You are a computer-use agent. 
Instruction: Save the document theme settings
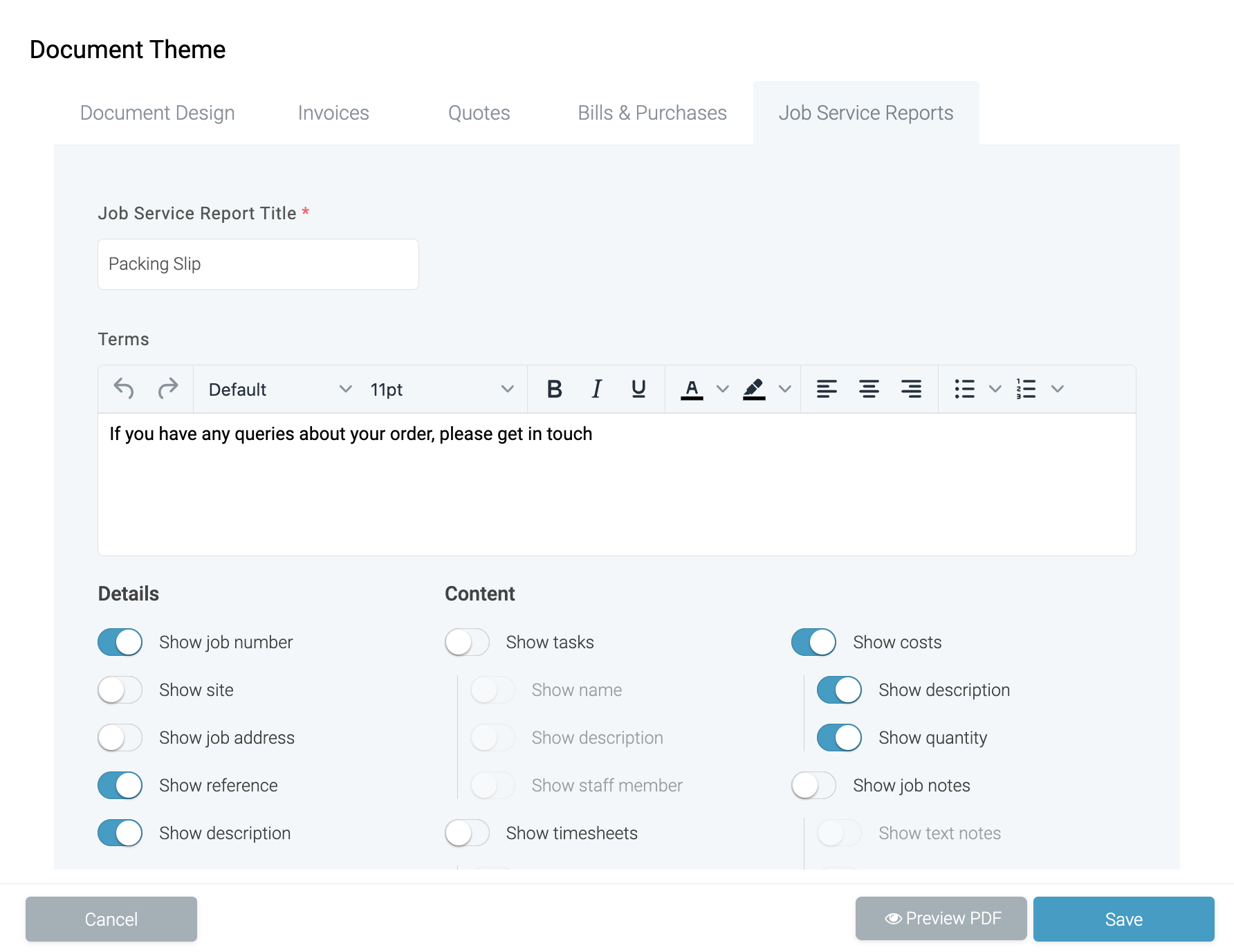[1123, 919]
